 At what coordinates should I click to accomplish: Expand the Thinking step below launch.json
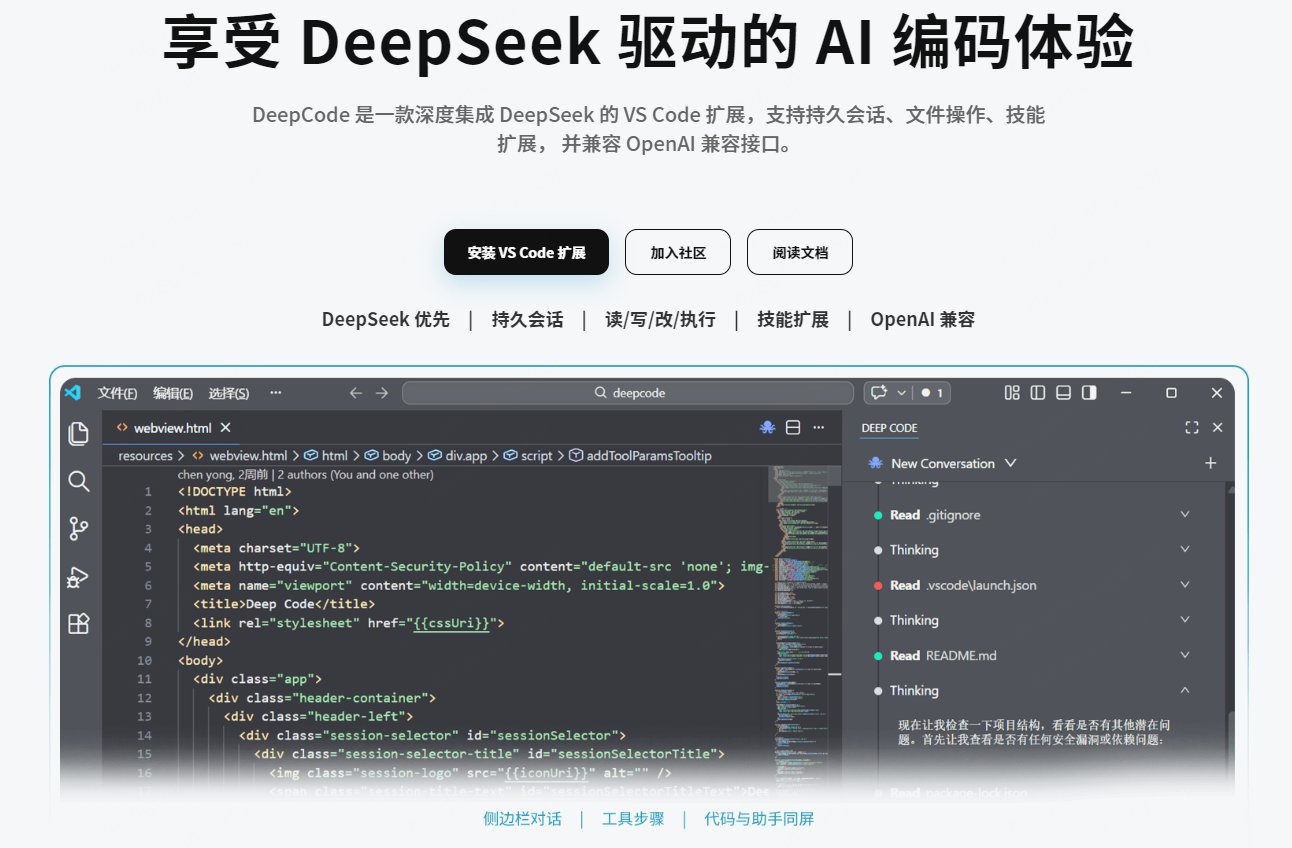pos(1185,620)
